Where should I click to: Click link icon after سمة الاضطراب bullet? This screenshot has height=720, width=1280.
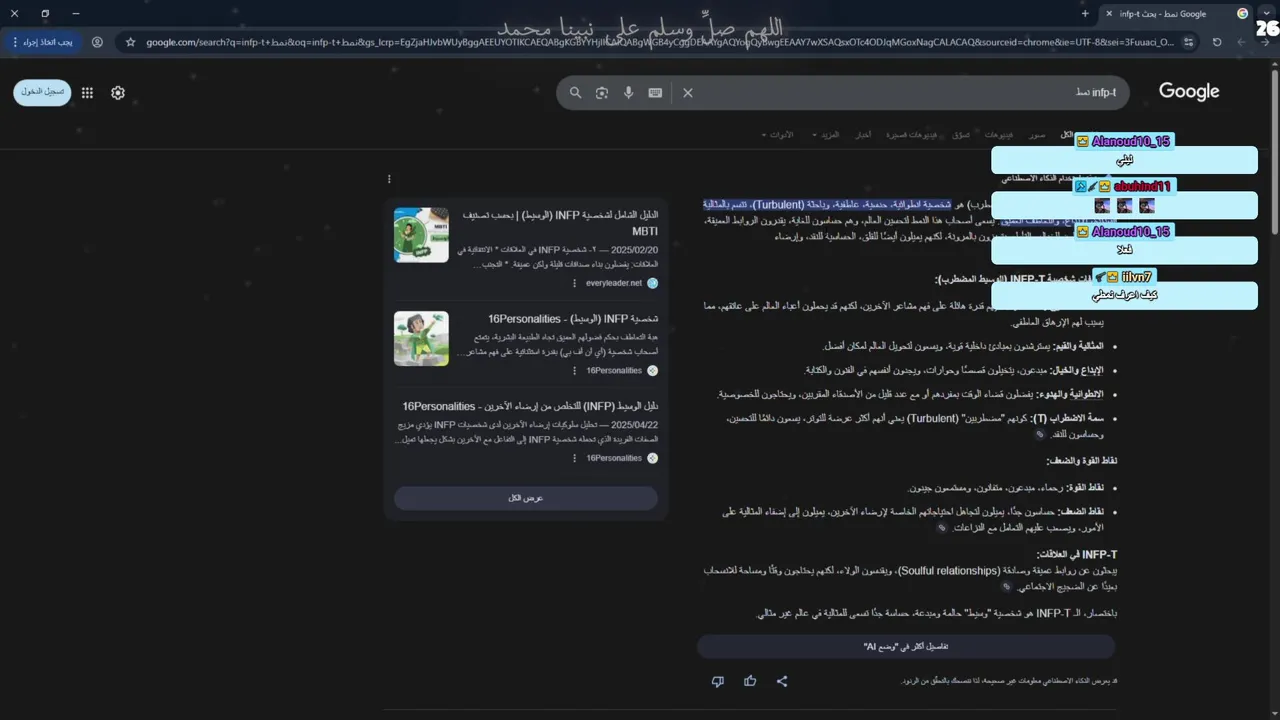pyautogui.click(x=1040, y=434)
